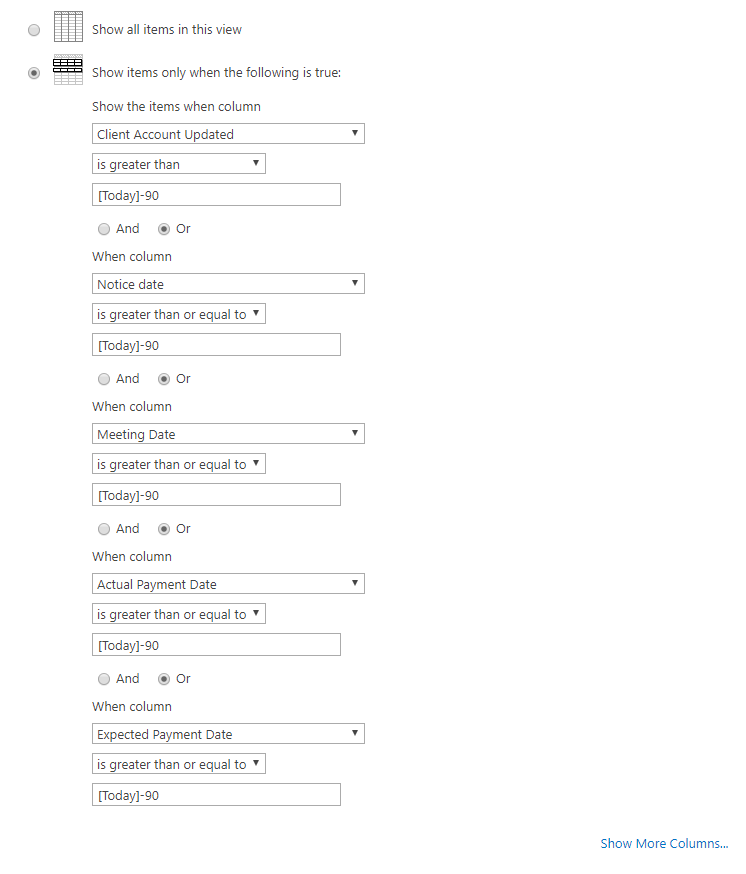Select 'Show all items in this view' radio

33,30
